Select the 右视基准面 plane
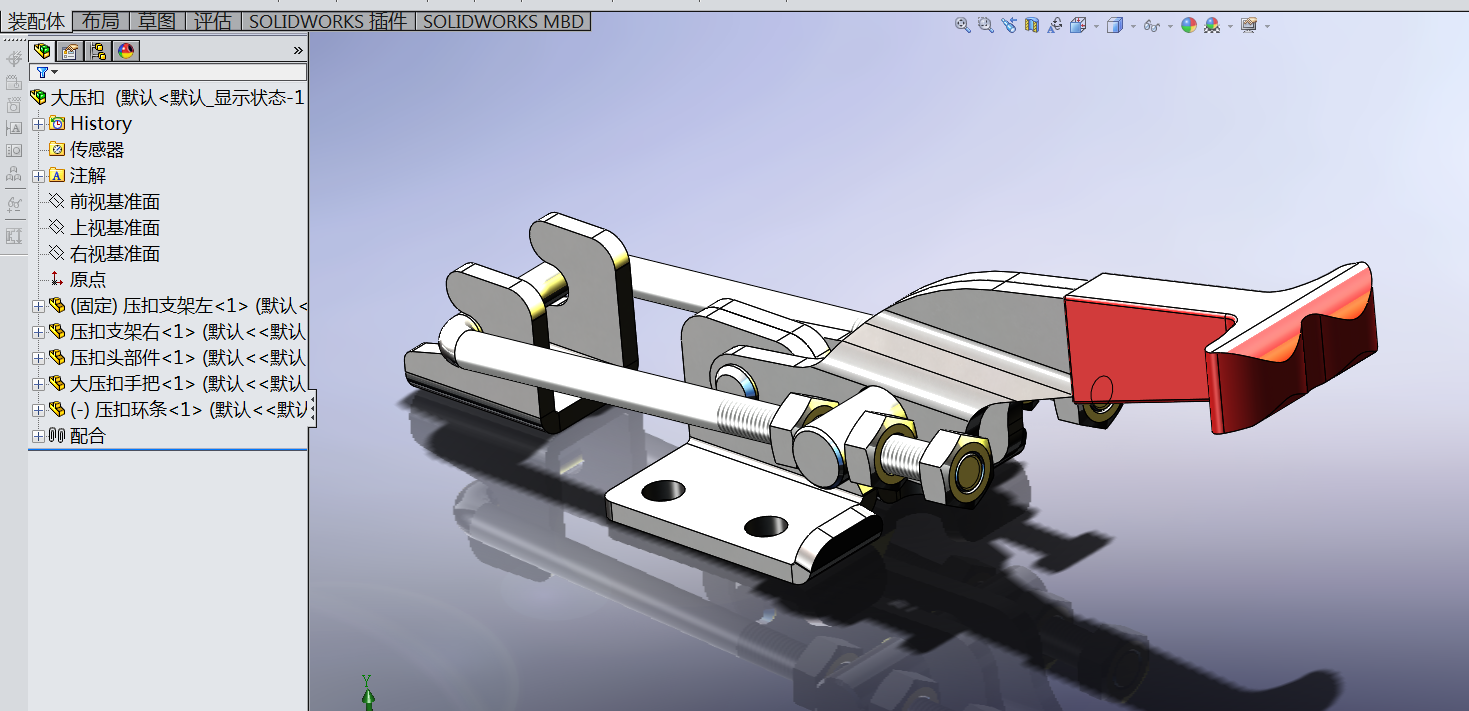Image resolution: width=1469 pixels, height=711 pixels. point(115,254)
